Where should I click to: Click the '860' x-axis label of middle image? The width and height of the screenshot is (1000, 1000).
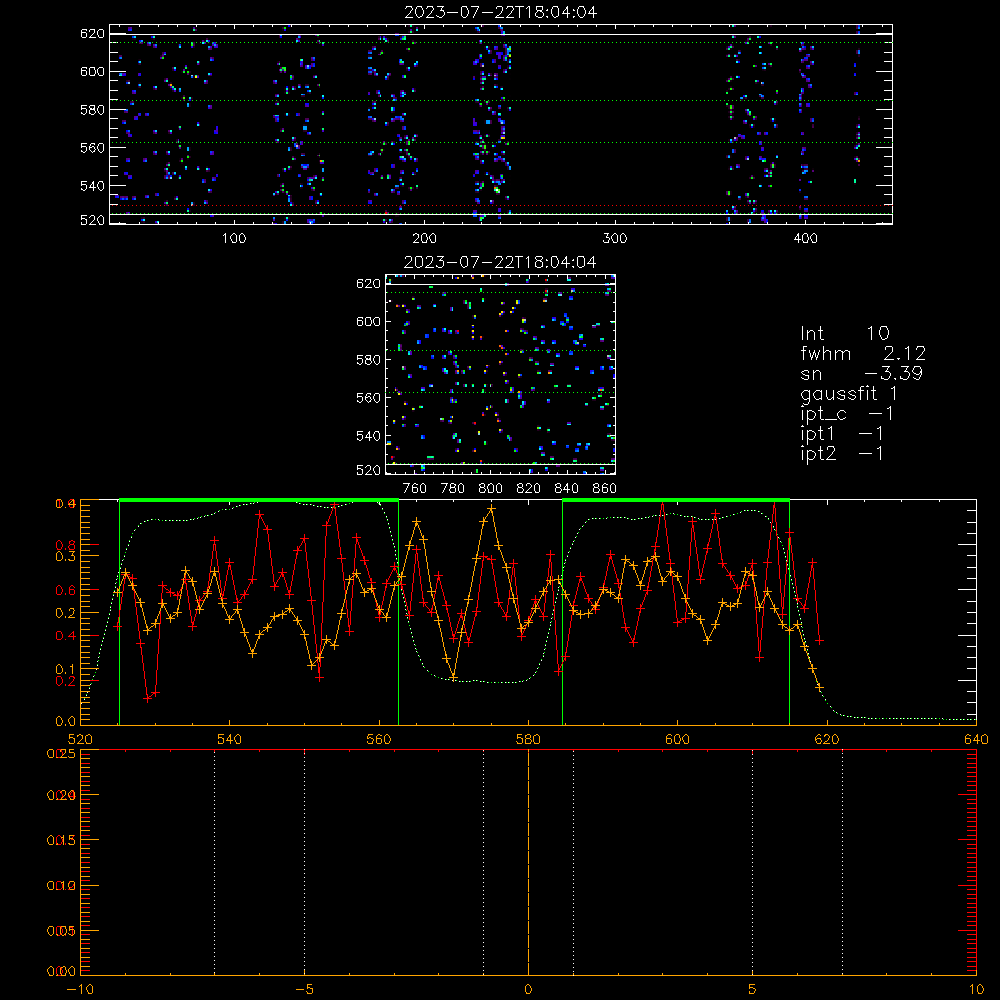605,489
